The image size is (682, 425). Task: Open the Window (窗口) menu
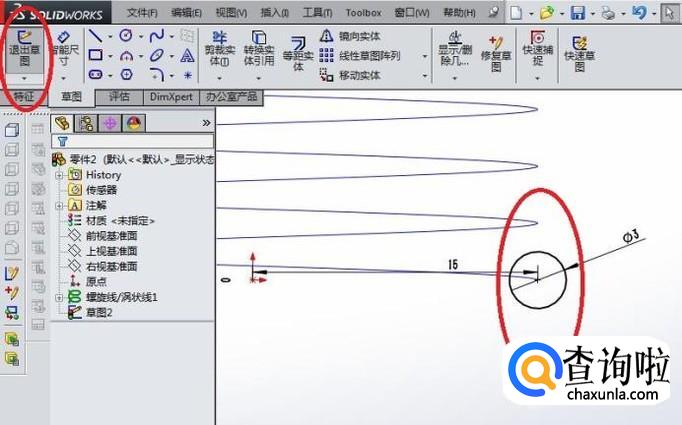411,13
